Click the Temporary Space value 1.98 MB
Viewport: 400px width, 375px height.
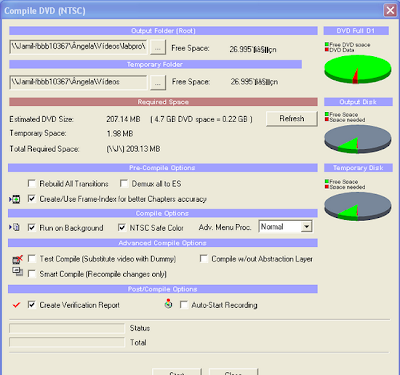[x=120, y=134]
